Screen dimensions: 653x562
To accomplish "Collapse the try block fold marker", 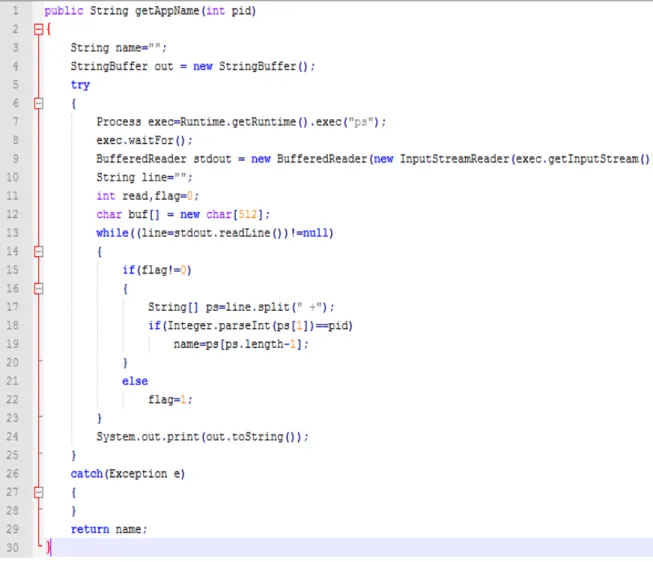I will (38, 103).
